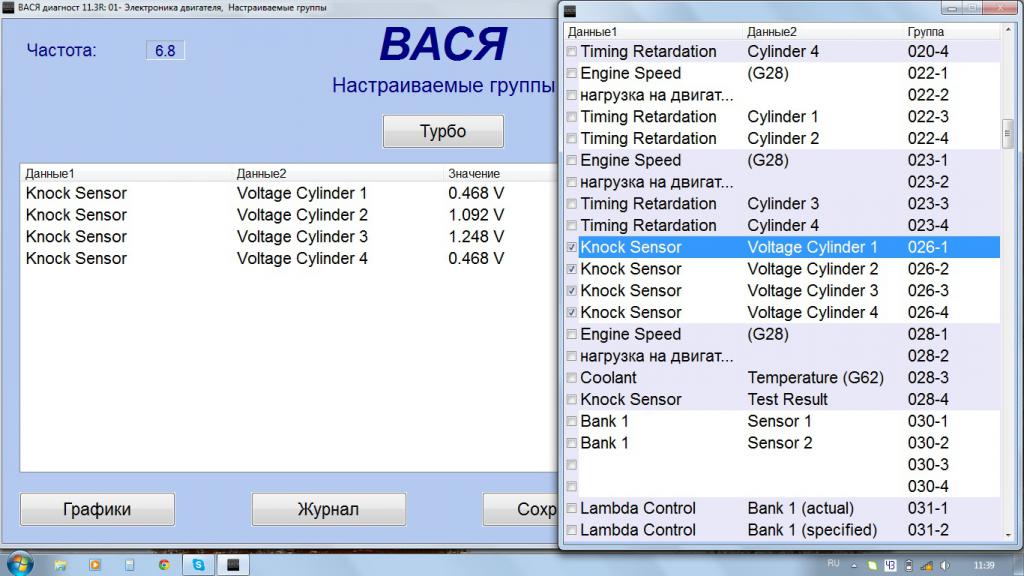Switch to Skype in the taskbar
The width and height of the screenshot is (1024, 576).
pyautogui.click(x=199, y=565)
